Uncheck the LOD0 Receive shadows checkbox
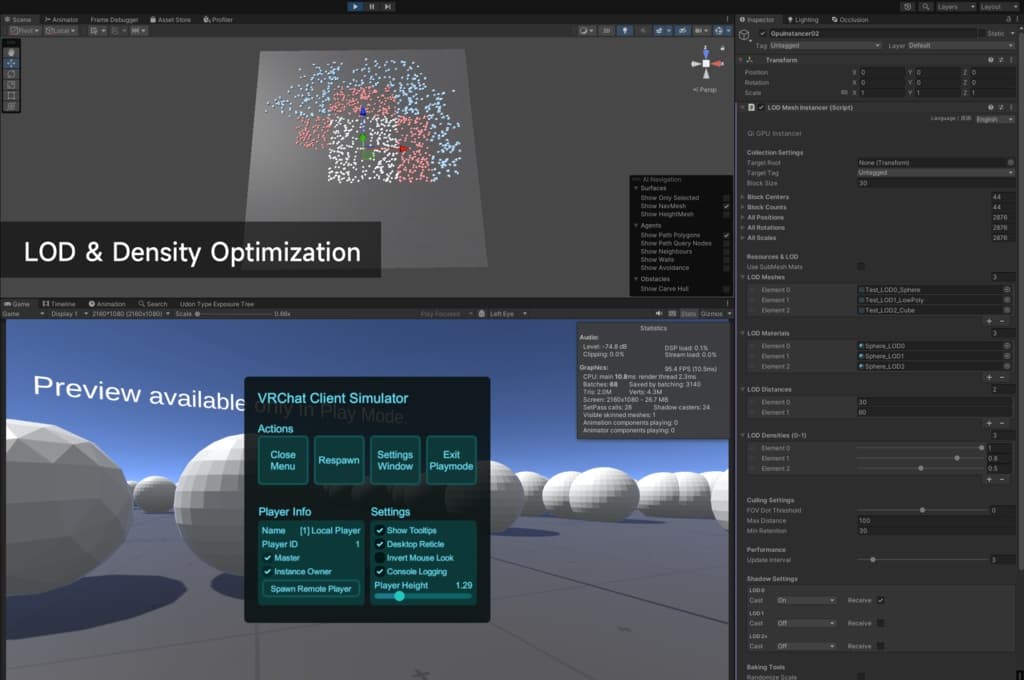This screenshot has width=1024, height=680. (881, 600)
